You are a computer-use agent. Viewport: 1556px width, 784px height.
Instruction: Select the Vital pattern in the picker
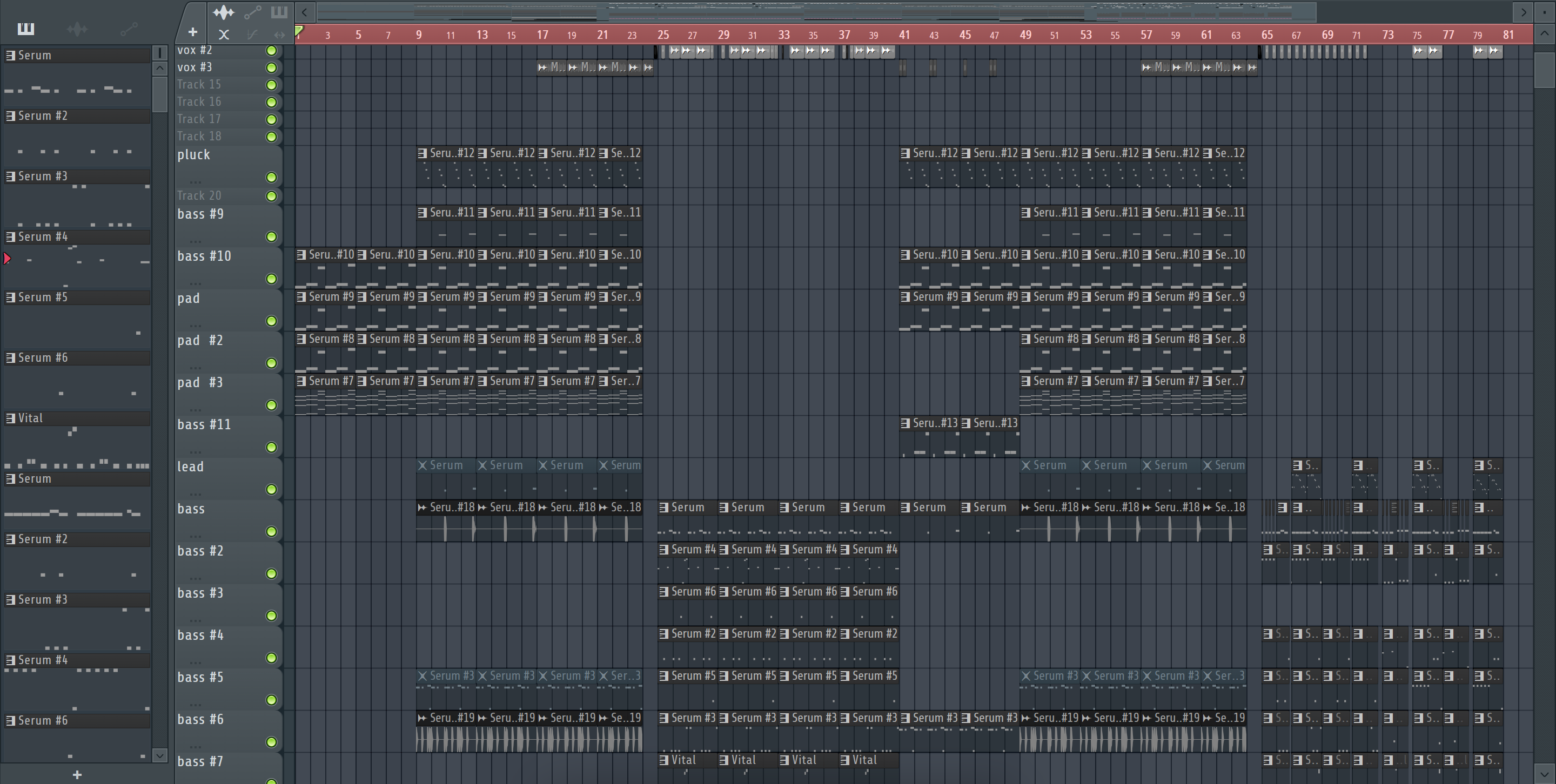77,418
